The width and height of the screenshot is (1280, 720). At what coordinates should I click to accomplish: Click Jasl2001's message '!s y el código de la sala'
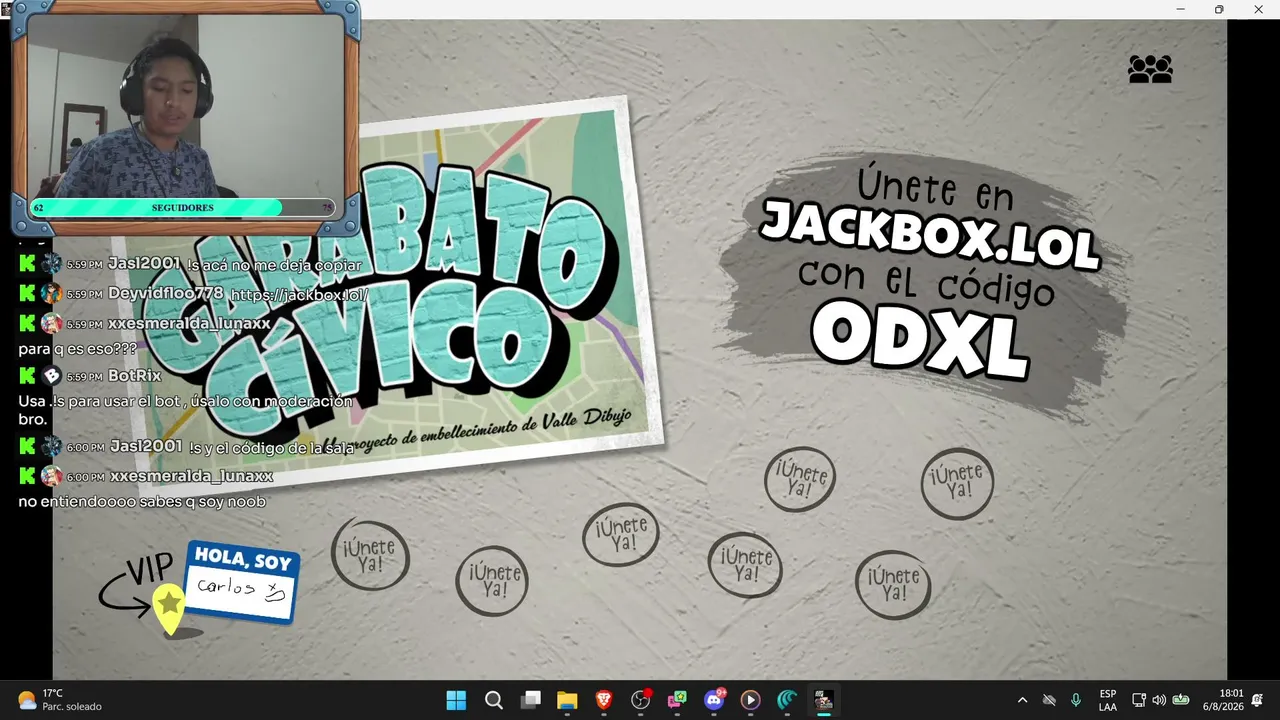pos(272,448)
